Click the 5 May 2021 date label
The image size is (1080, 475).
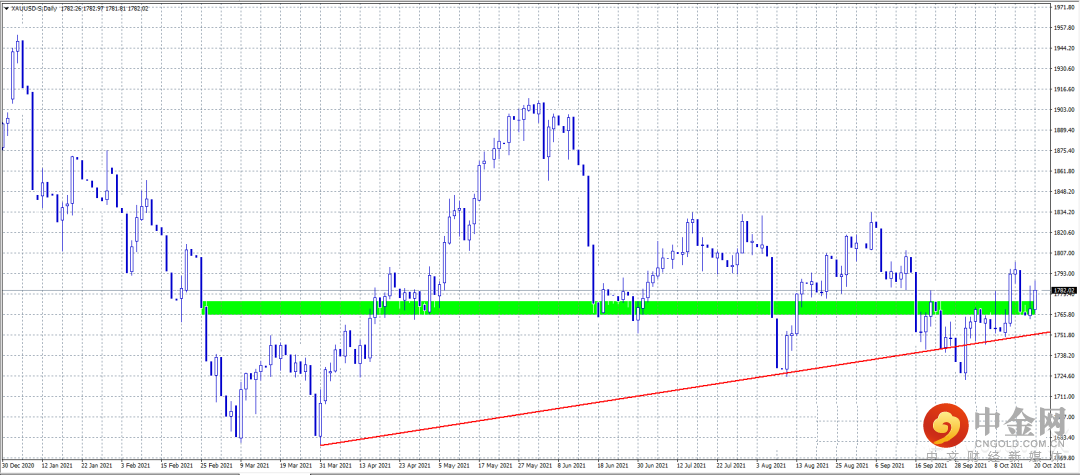pyautogui.click(x=455, y=466)
